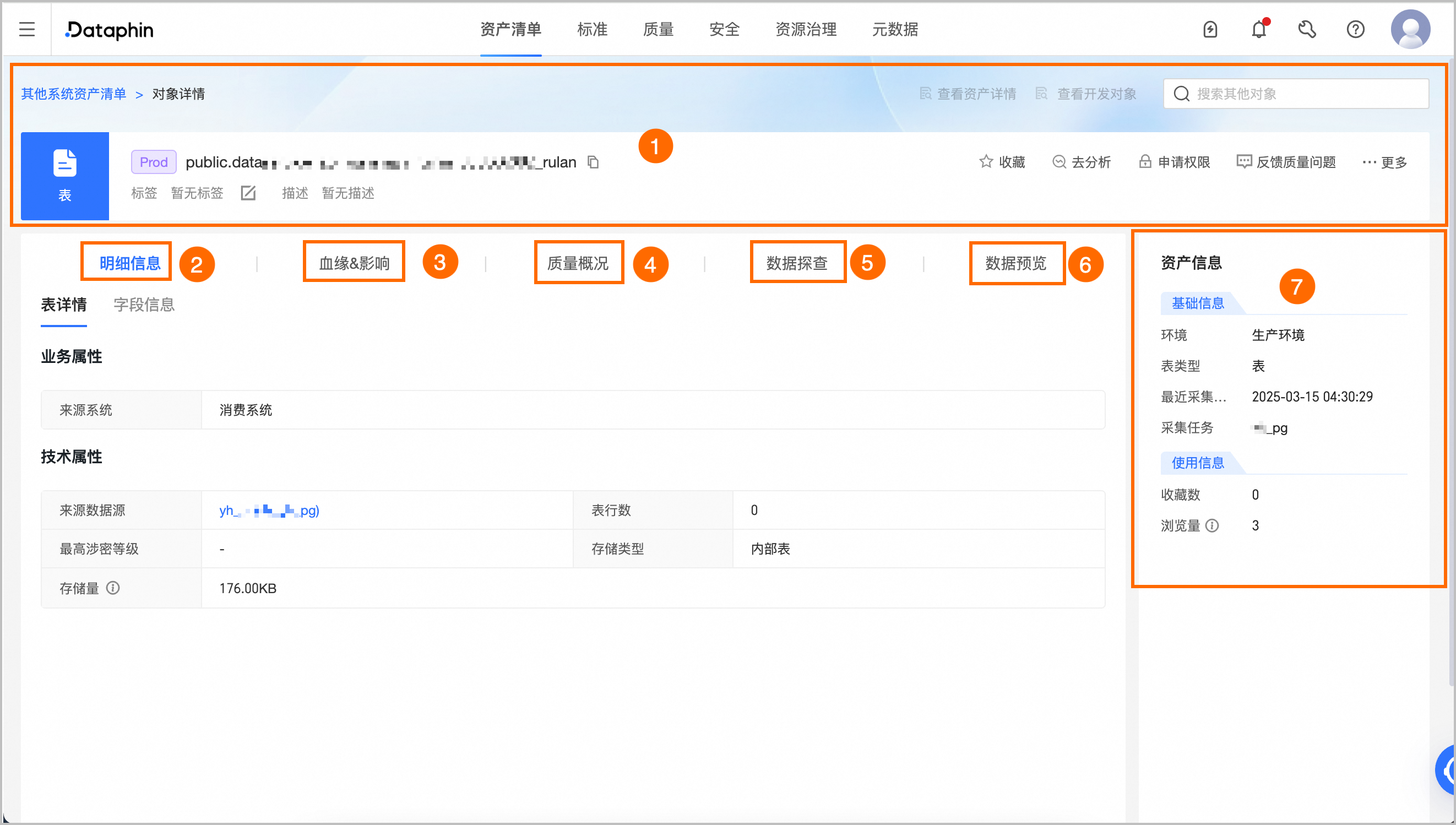The height and width of the screenshot is (825, 1456).
Task: Select the 数据探查 tab
Action: [x=797, y=263]
